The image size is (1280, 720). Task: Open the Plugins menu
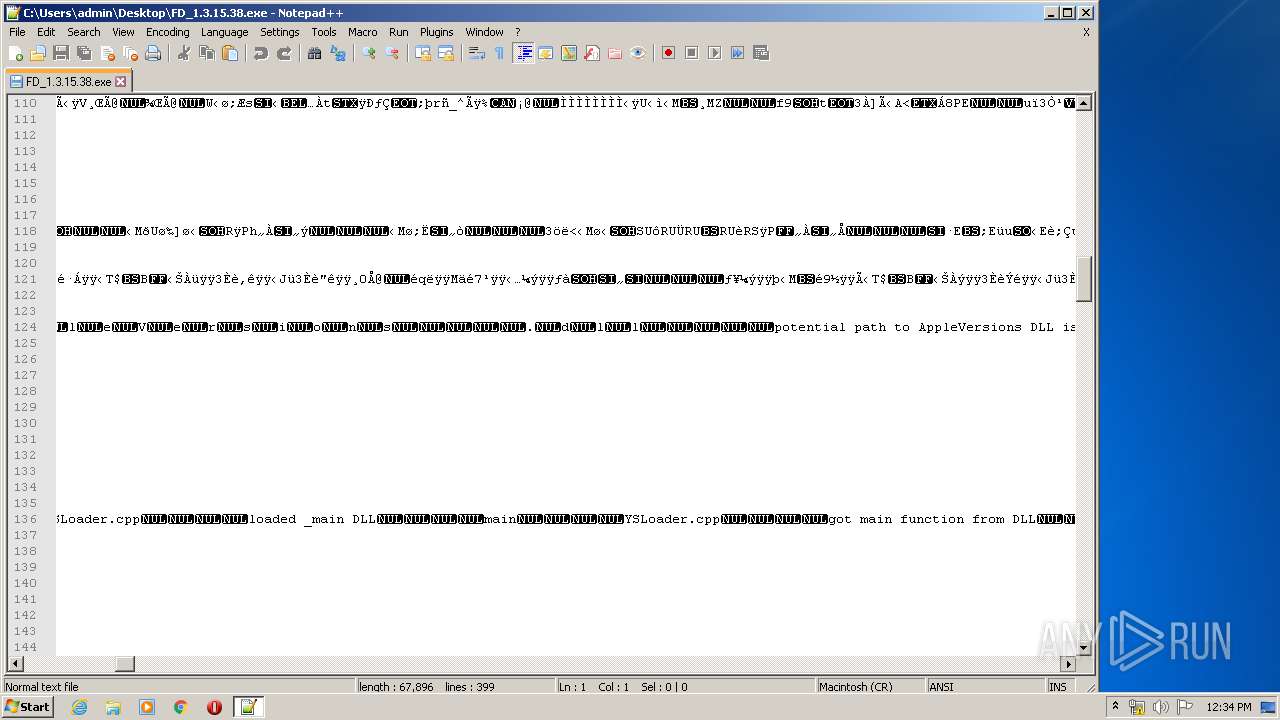(x=437, y=32)
